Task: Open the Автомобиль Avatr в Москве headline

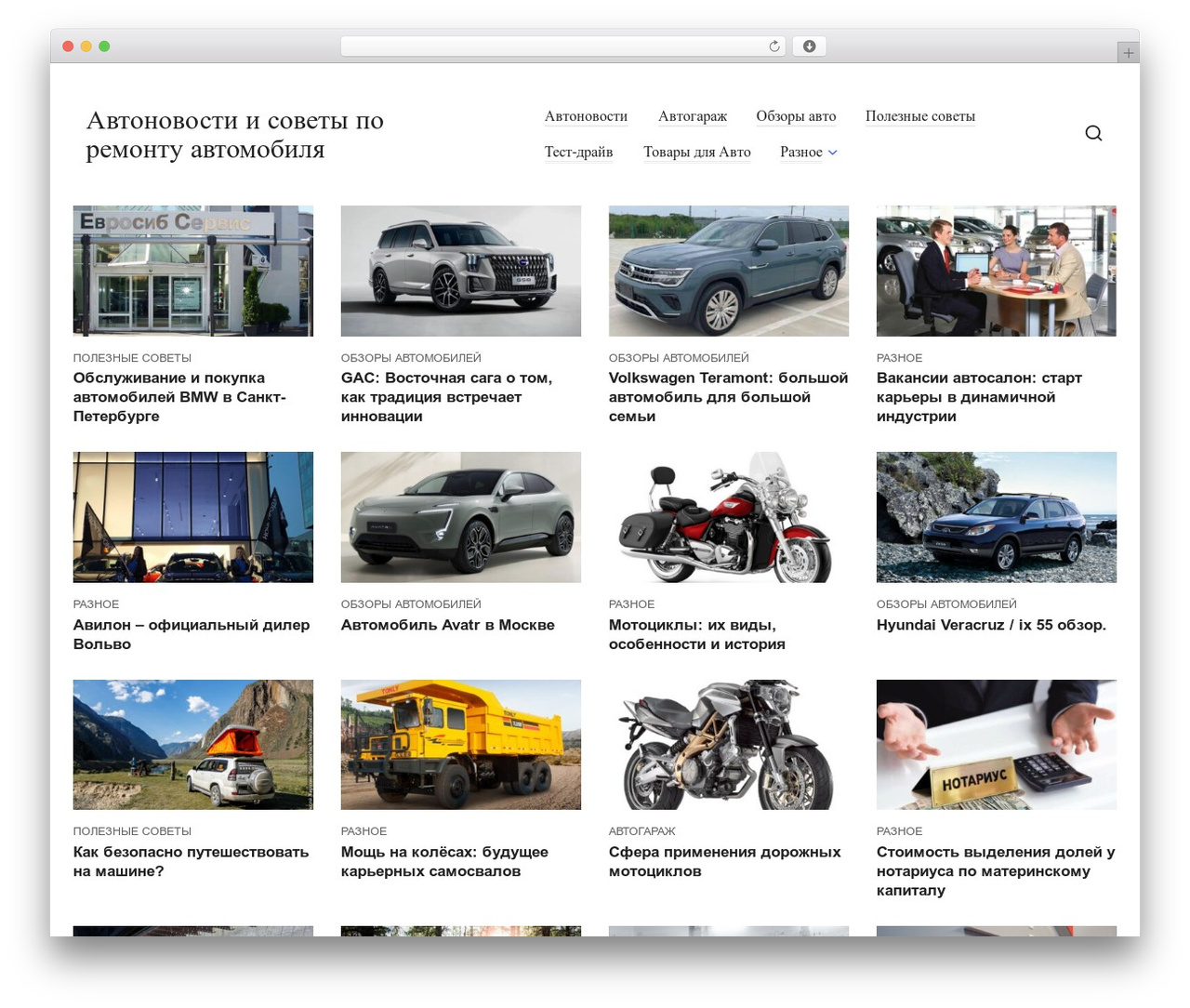Action: (448, 625)
